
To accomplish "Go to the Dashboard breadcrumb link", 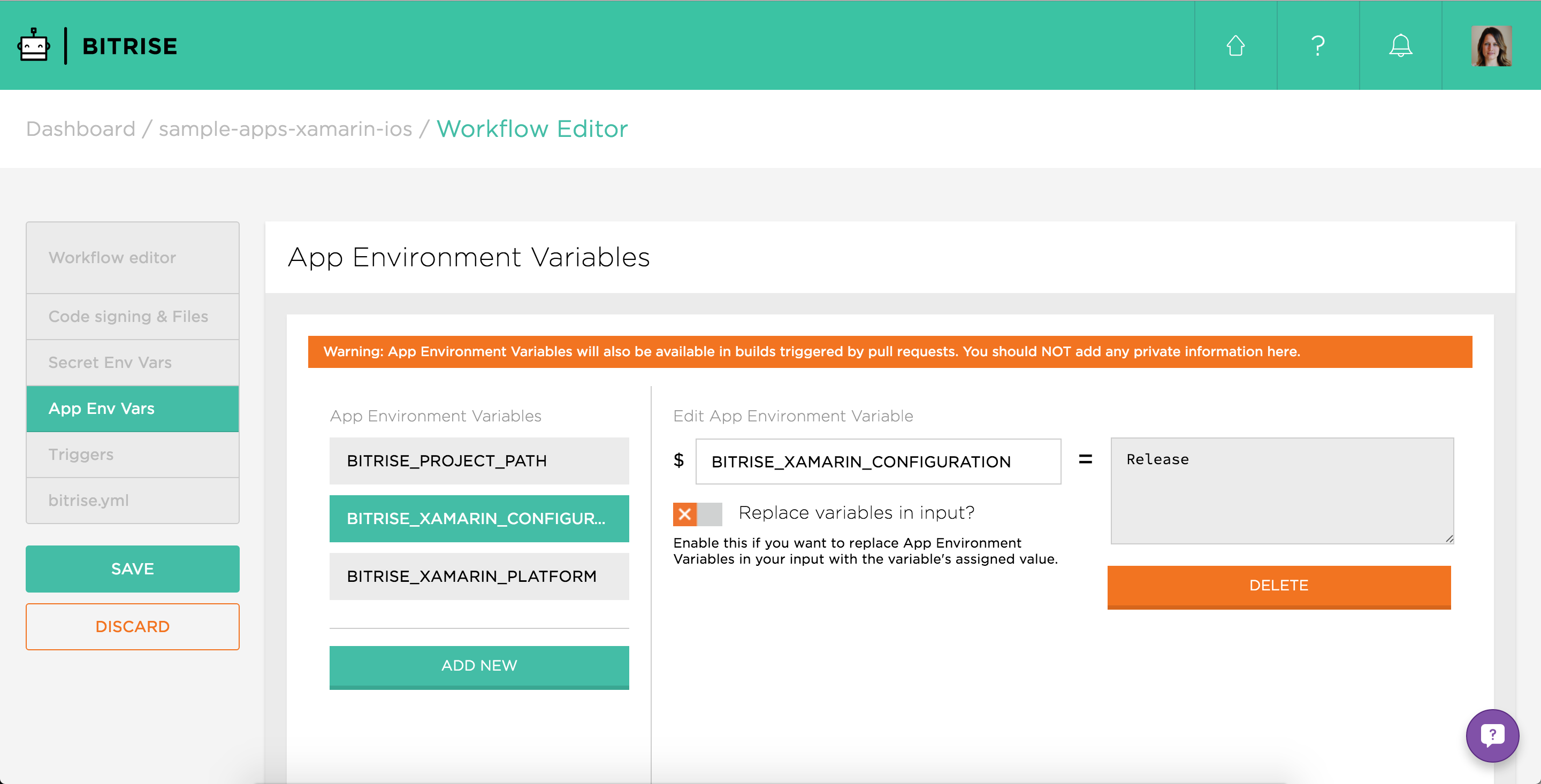I will (81, 128).
